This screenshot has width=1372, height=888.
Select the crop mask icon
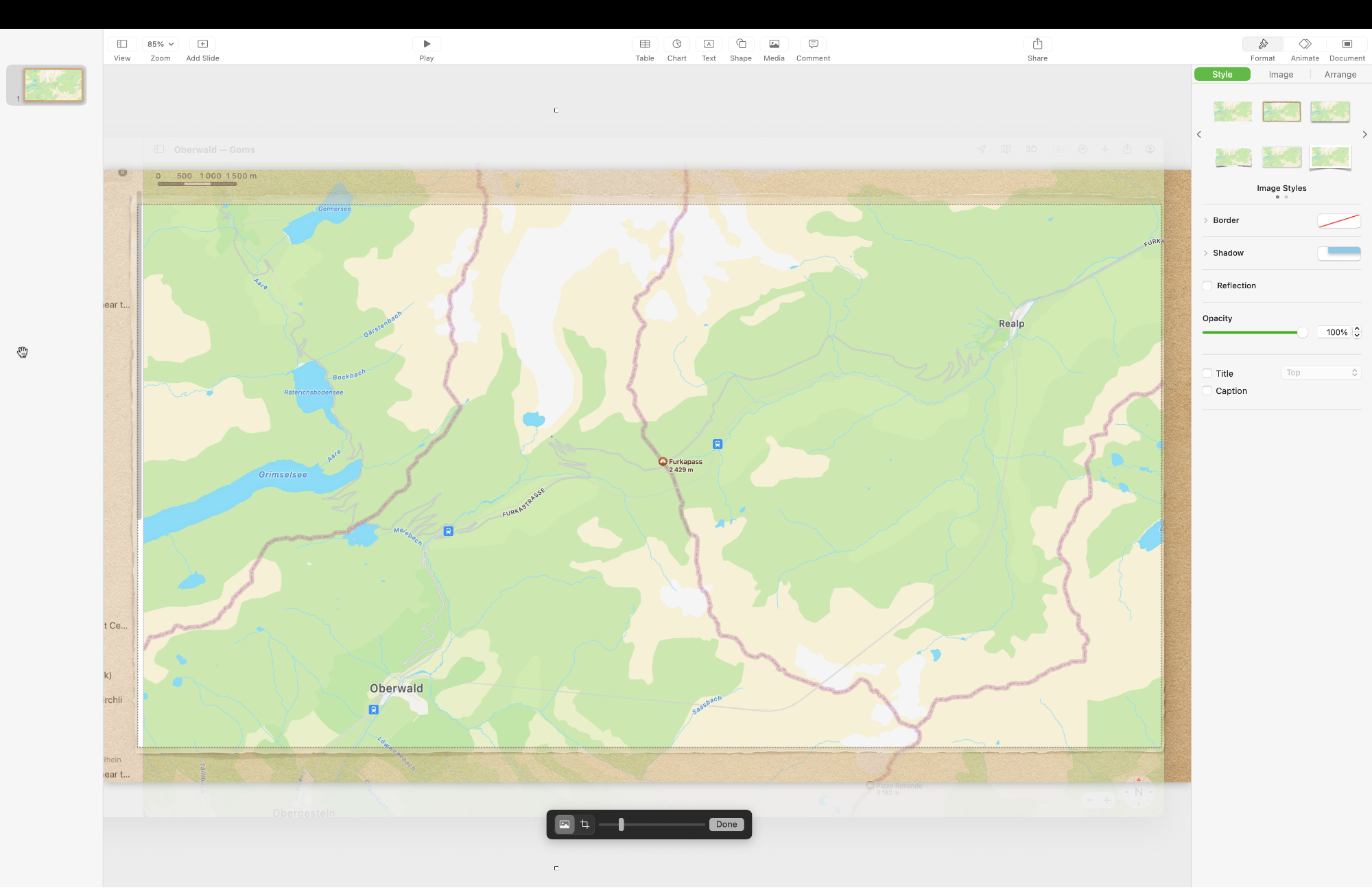tap(585, 825)
